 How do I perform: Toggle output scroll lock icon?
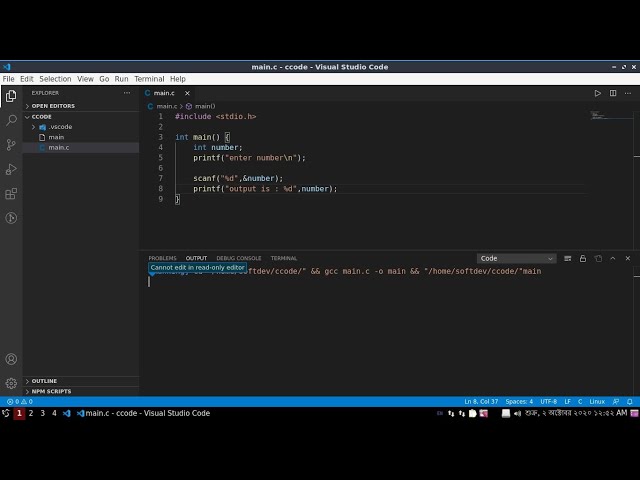click(x=583, y=258)
